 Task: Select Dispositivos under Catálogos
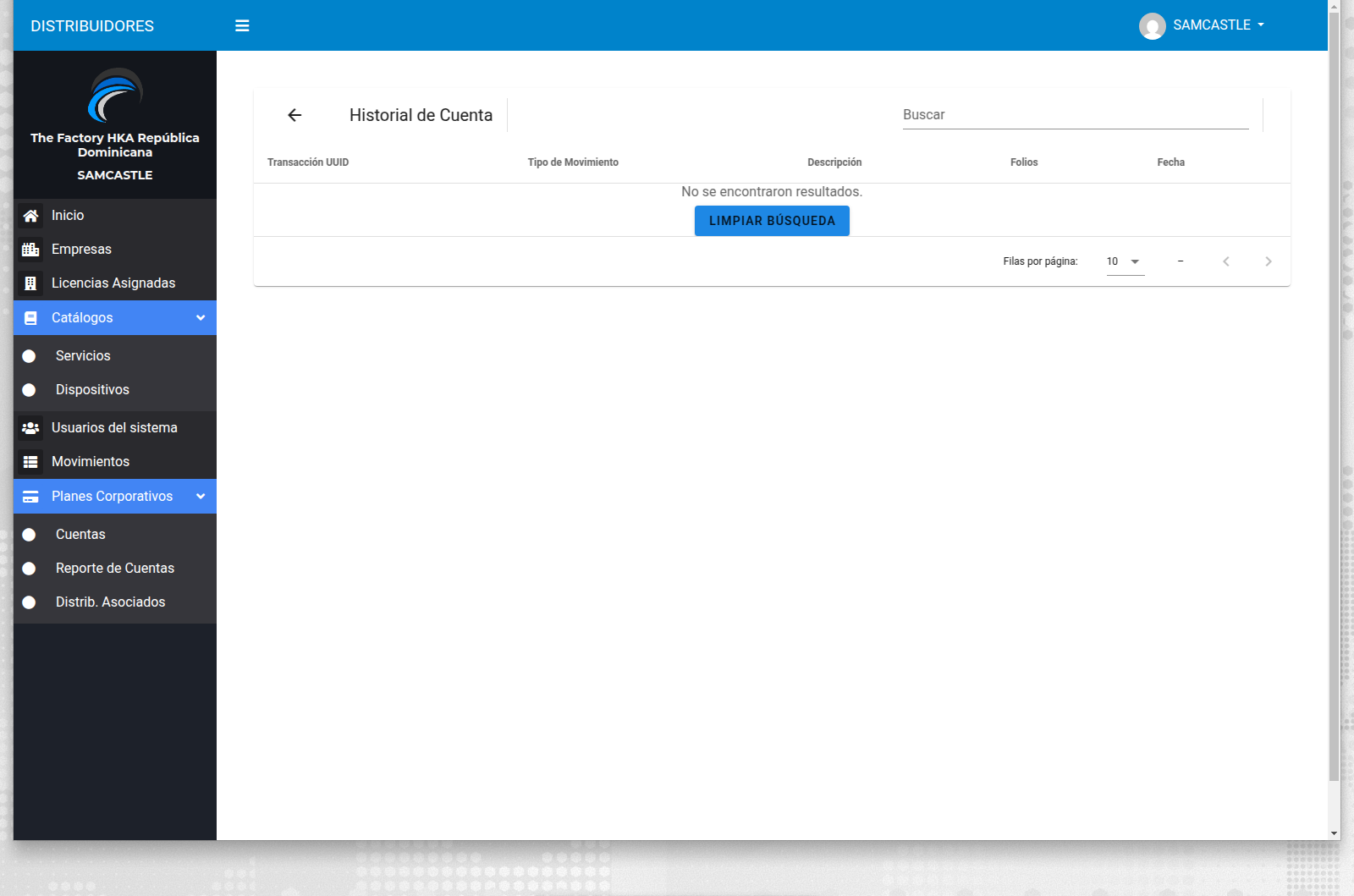click(x=115, y=390)
